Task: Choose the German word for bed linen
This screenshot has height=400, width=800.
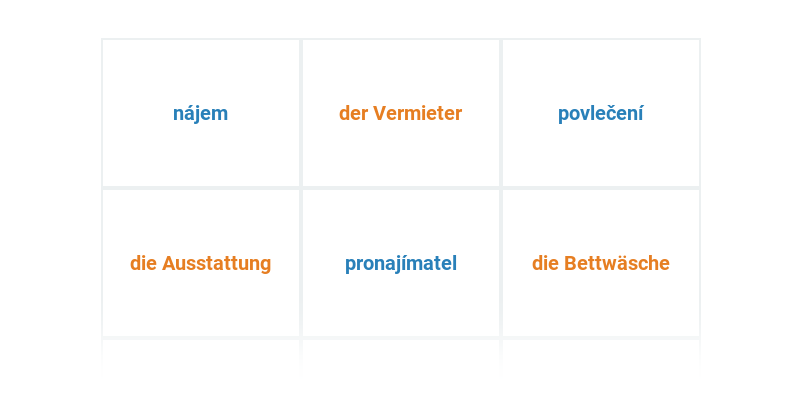Action: point(600,263)
